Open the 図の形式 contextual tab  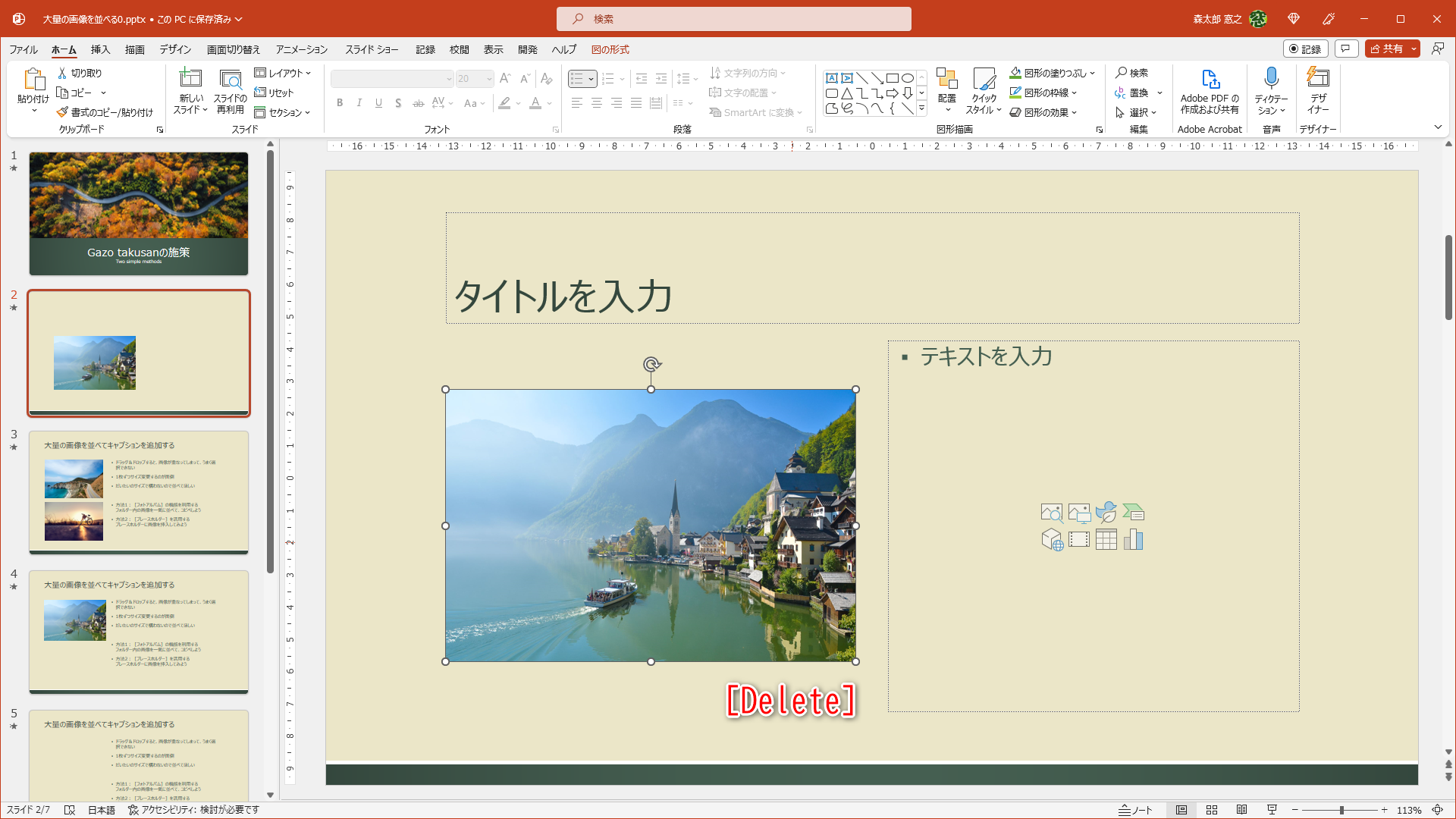[x=610, y=49]
